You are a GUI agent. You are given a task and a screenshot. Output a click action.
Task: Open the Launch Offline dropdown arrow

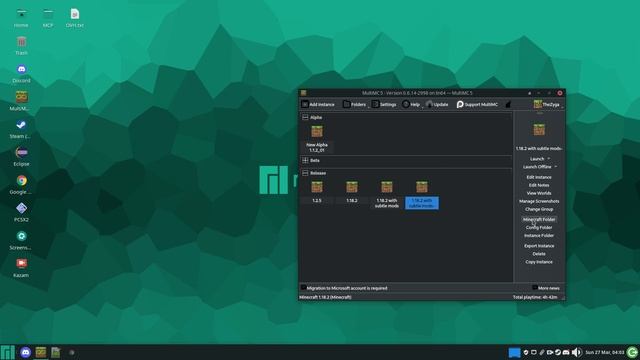pyautogui.click(x=556, y=167)
